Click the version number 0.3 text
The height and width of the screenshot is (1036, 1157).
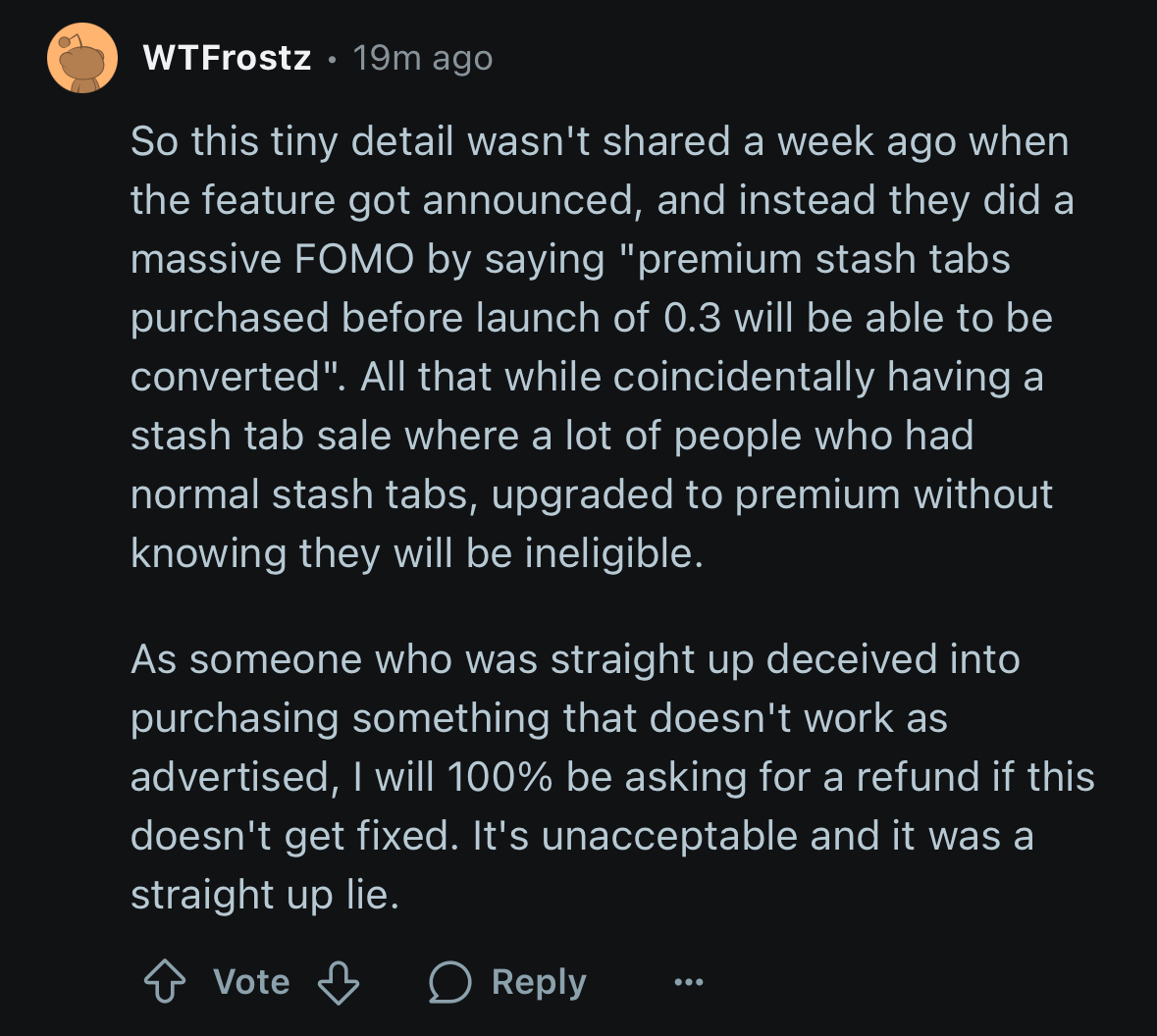click(692, 318)
